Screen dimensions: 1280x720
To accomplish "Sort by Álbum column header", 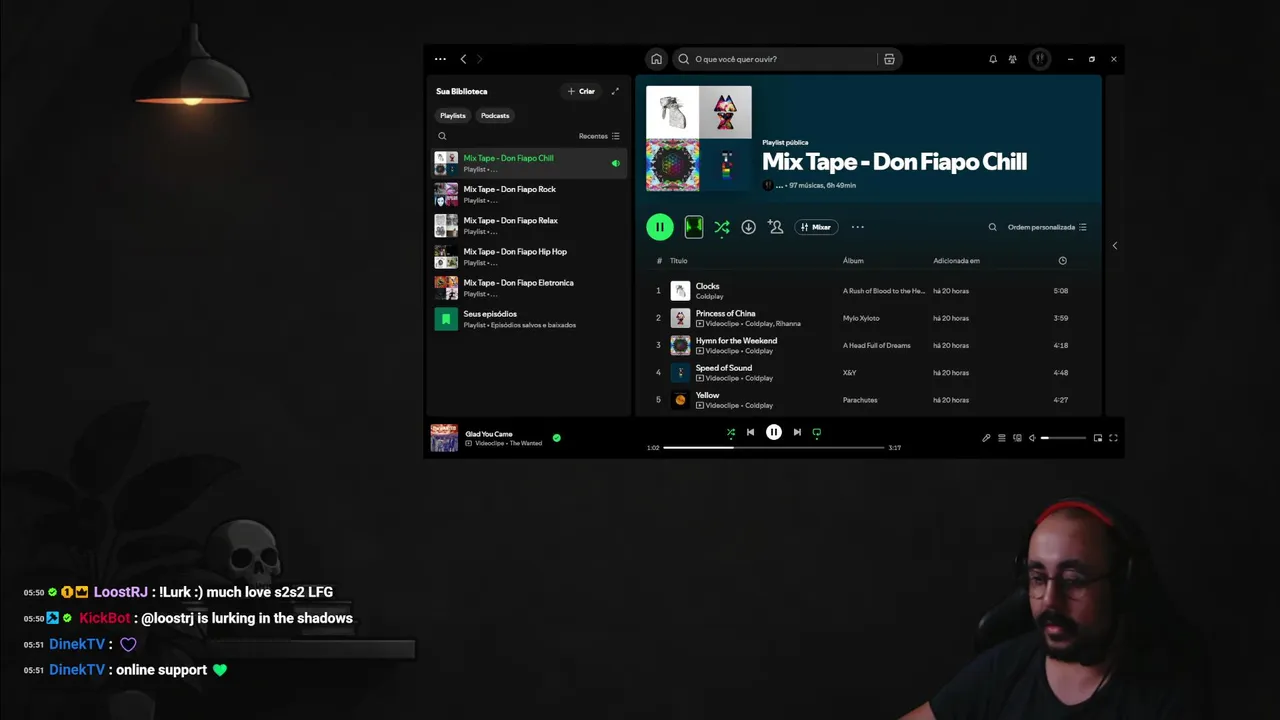I will point(853,261).
